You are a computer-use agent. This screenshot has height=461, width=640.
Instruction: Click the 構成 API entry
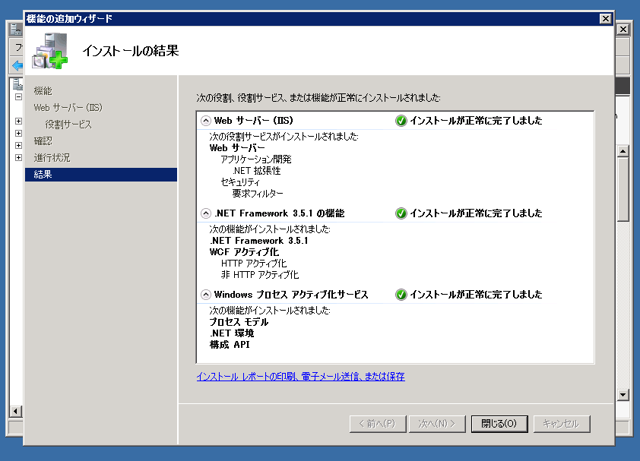(229, 345)
